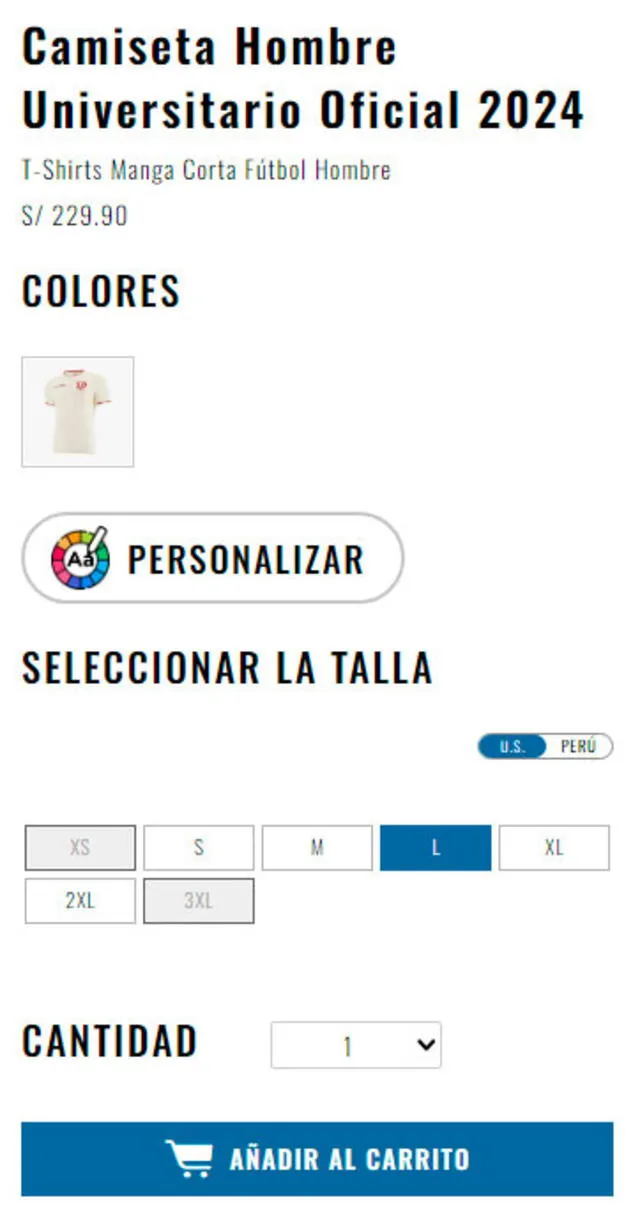Click the COLORES section heading
The height and width of the screenshot is (1213, 640).
click(100, 292)
